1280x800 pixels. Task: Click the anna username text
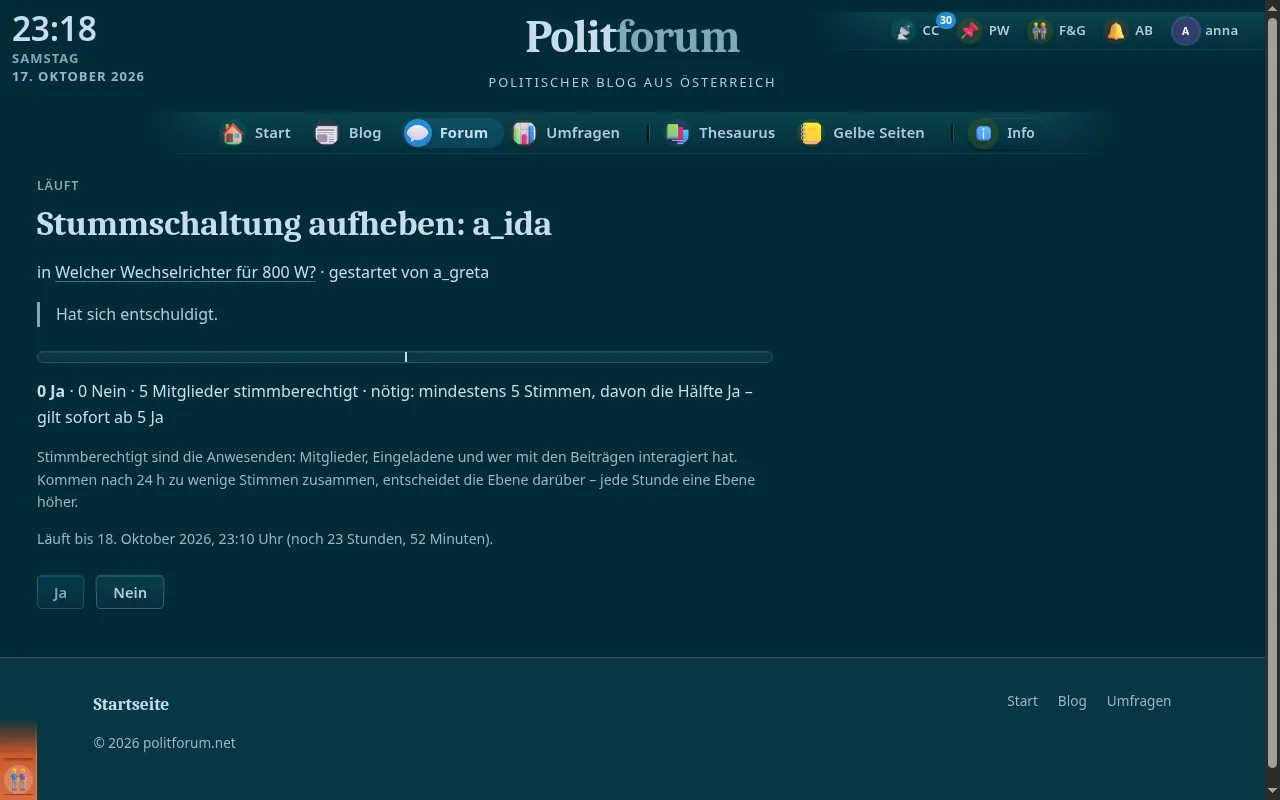[1221, 31]
